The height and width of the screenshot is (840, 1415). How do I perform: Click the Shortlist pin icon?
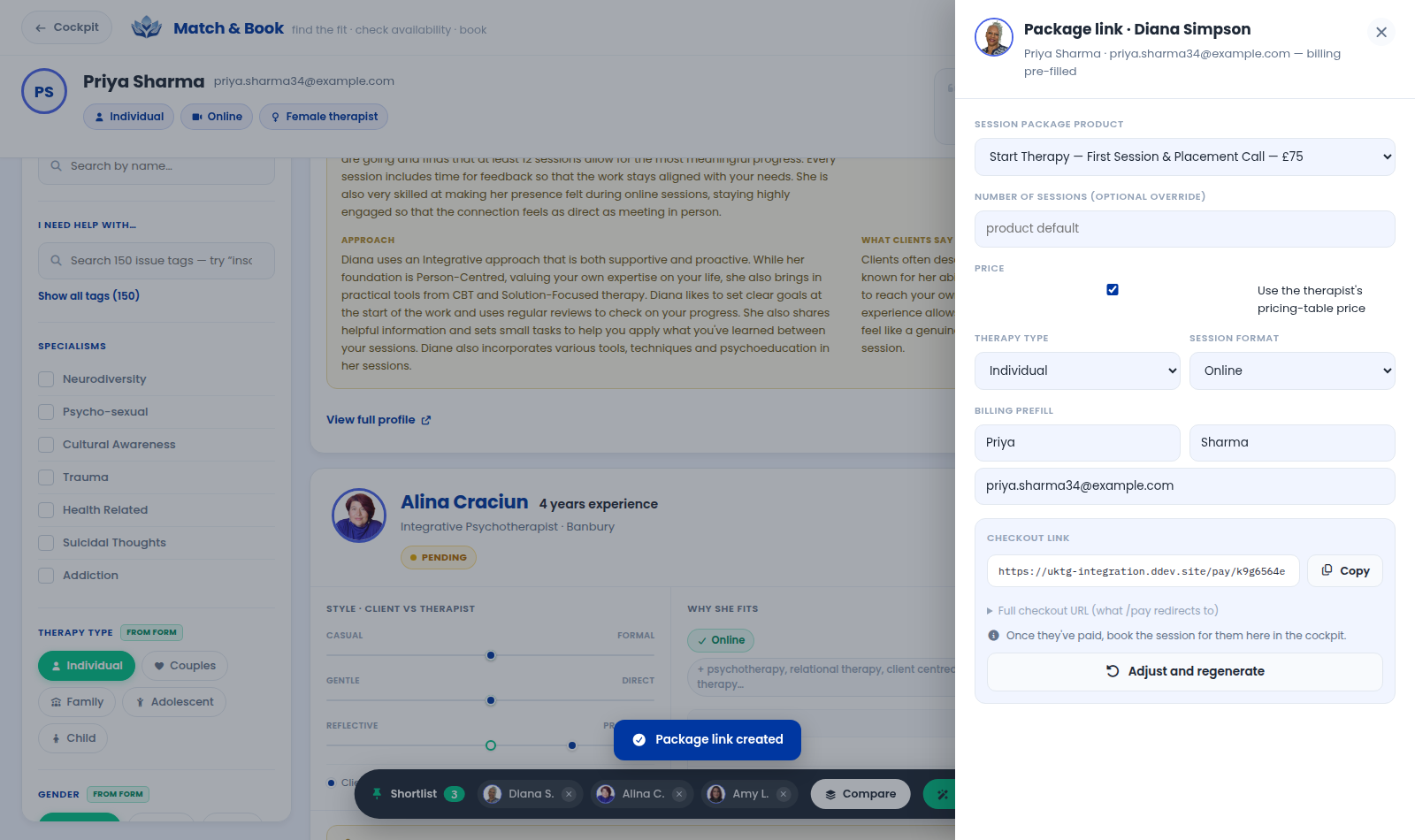pyautogui.click(x=377, y=793)
